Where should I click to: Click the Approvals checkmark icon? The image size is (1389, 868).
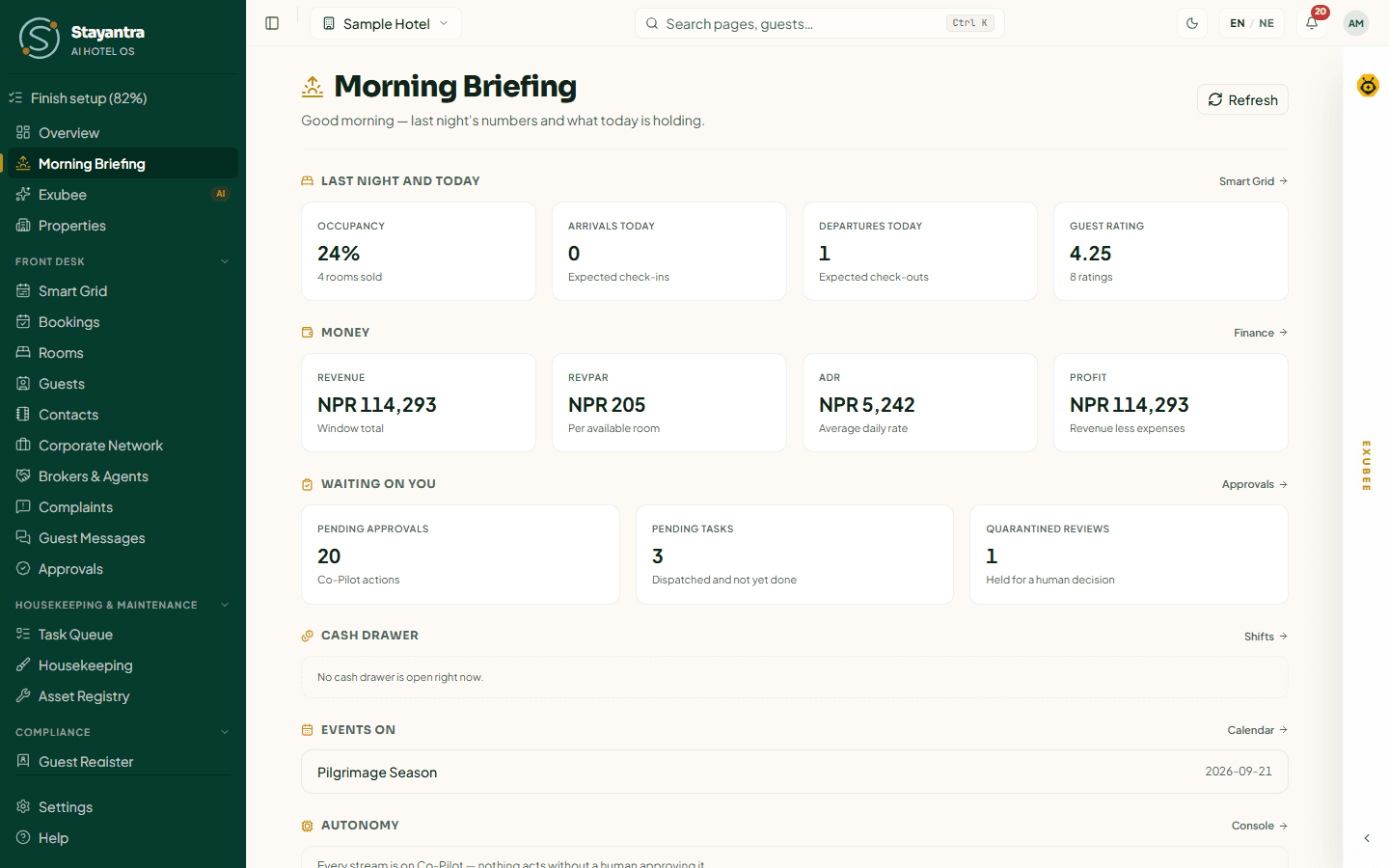click(23, 569)
